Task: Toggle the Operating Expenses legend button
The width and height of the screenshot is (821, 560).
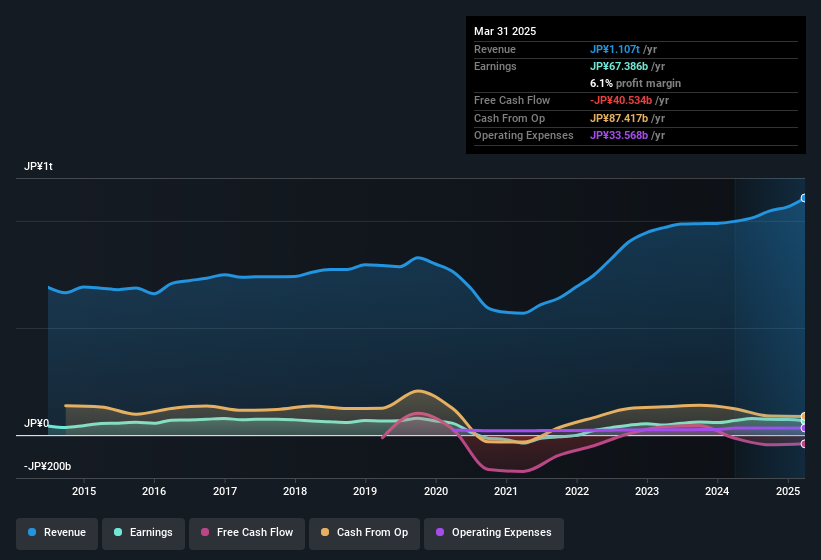Action: tap(493, 533)
